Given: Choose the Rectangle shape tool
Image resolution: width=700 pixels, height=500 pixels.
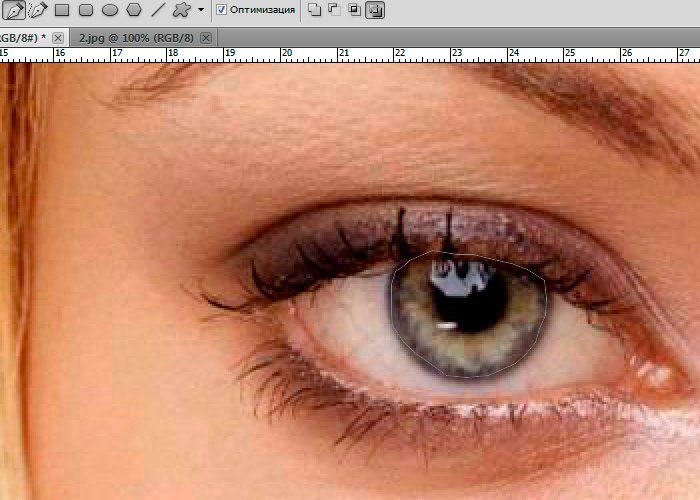Looking at the screenshot, I should coord(62,10).
